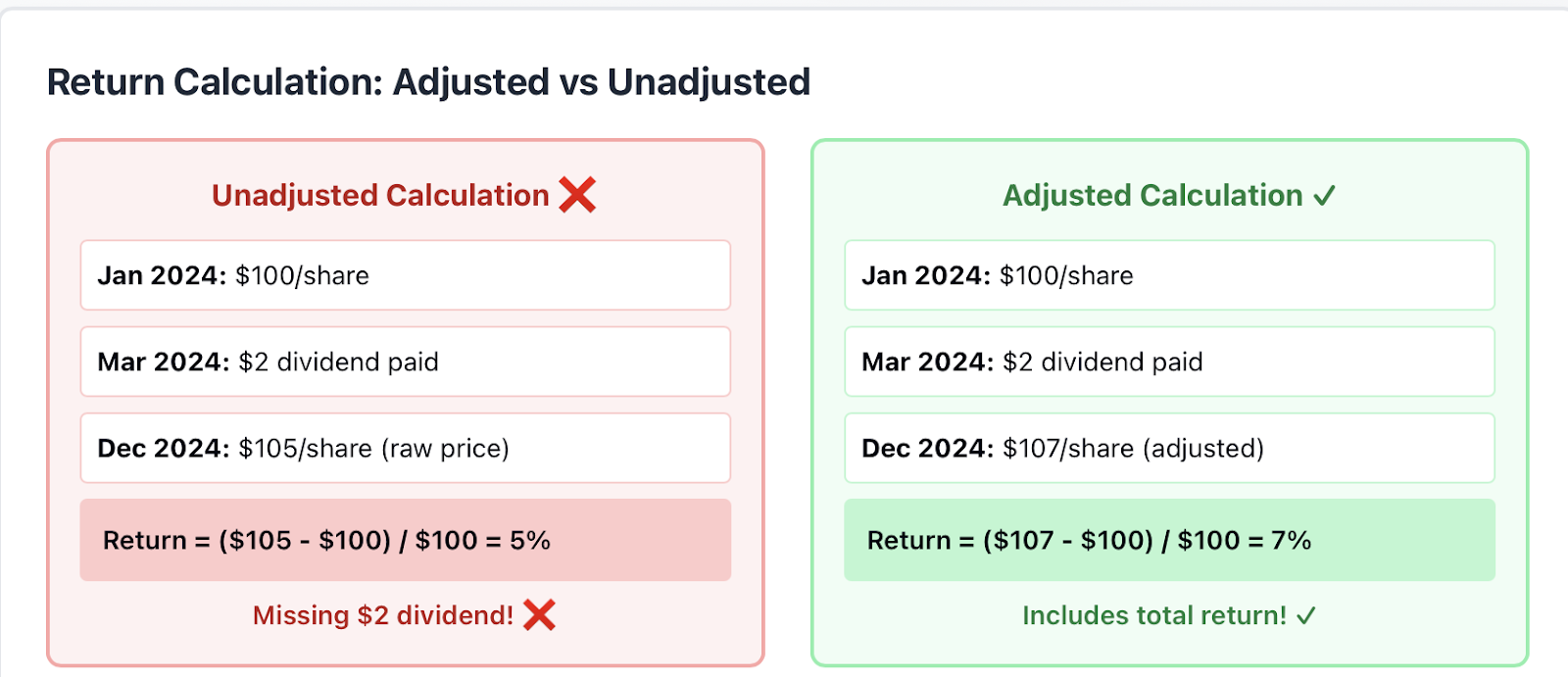1568x677 pixels.
Task: Click the checkmark after Includes total return
Action: tap(1305, 616)
